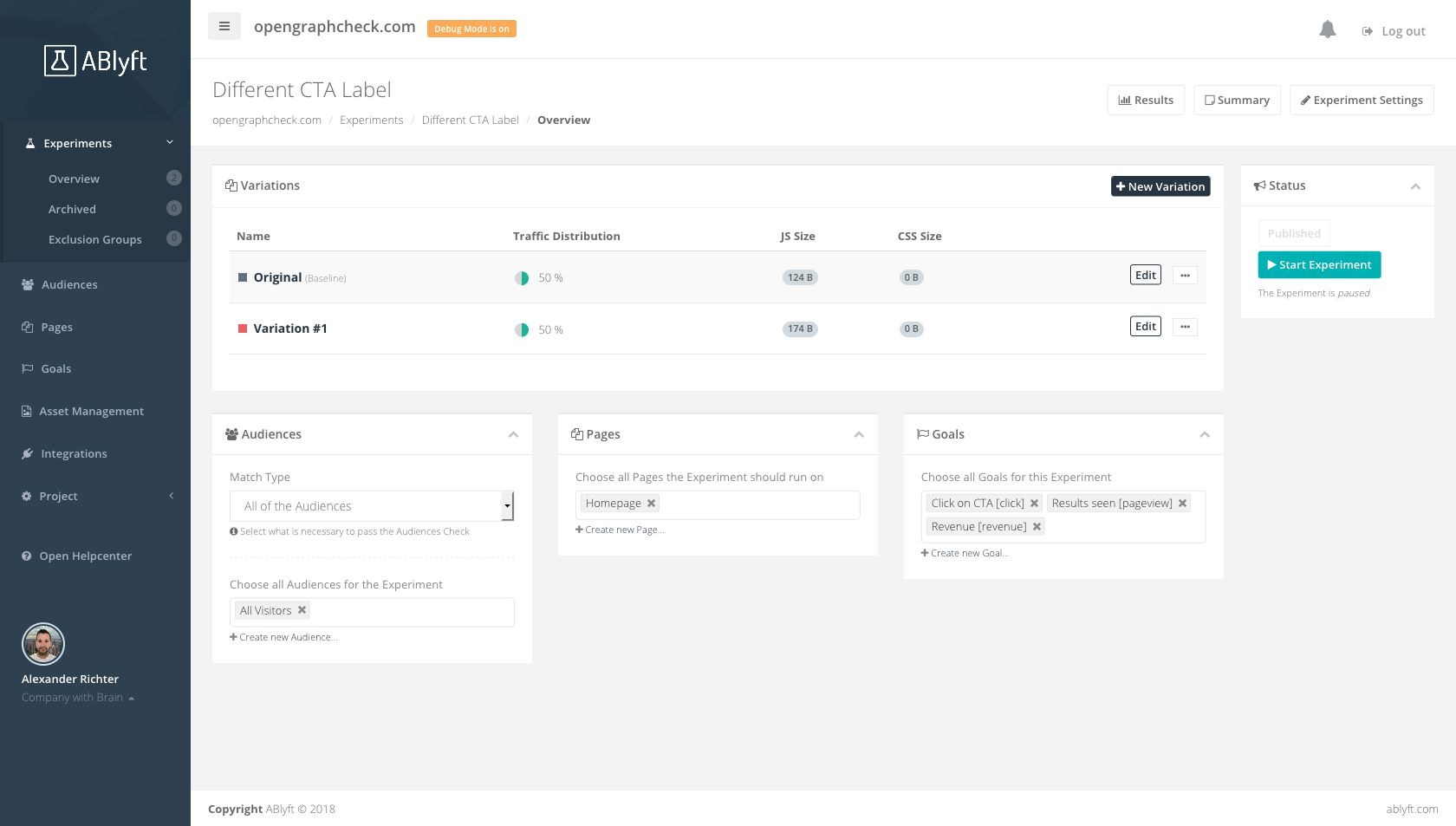Click the hamburger menu next to opengraphcheck.com
1456x826 pixels.
click(224, 26)
